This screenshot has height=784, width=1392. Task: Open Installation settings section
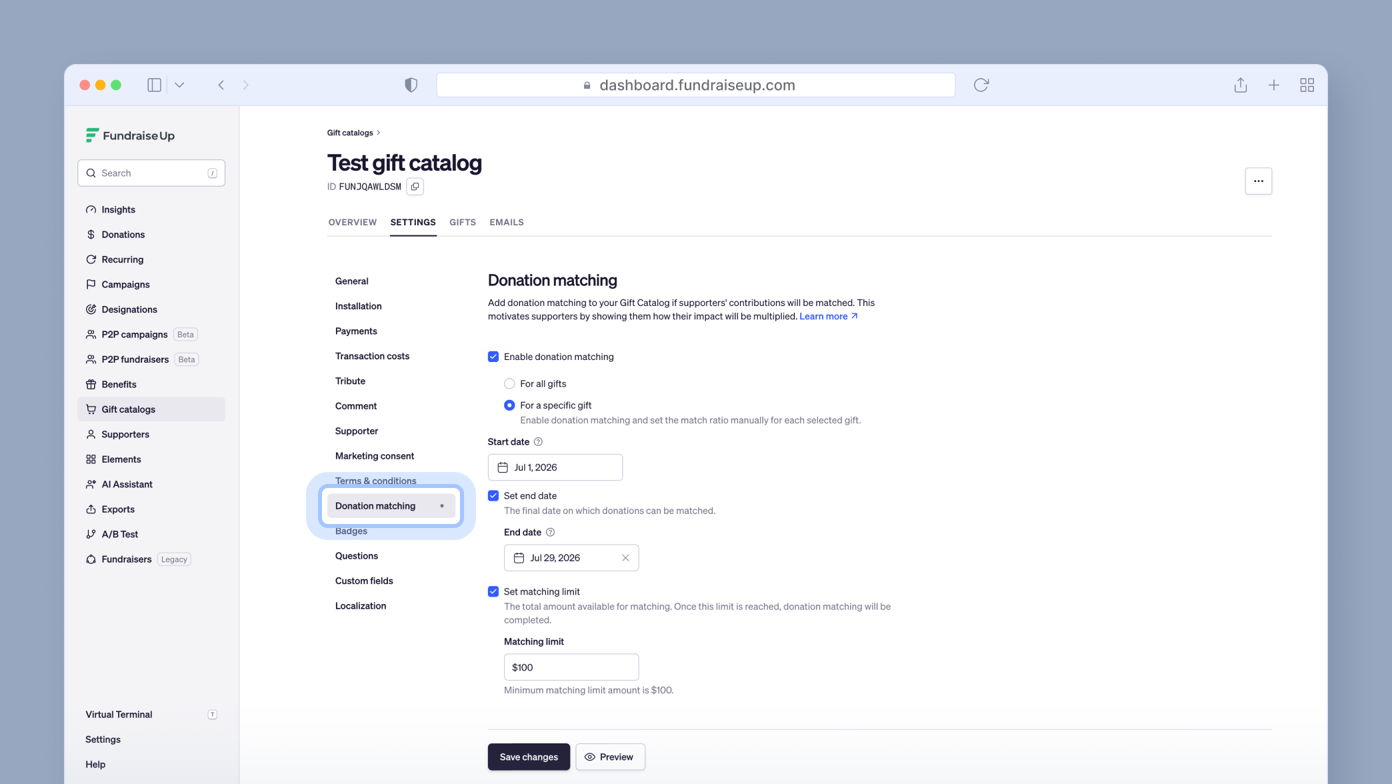pos(358,306)
